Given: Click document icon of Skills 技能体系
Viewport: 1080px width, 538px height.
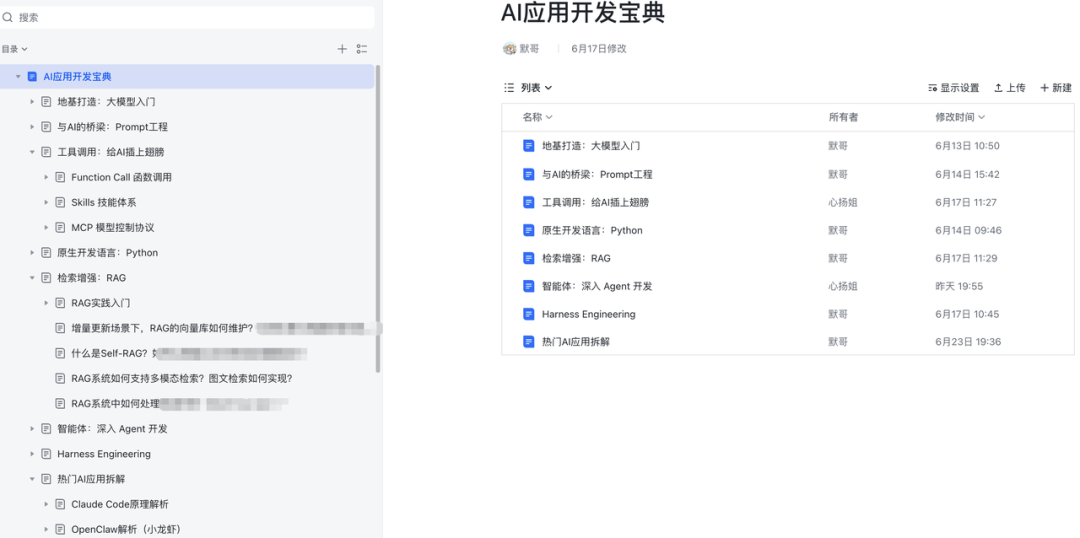Looking at the screenshot, I should pos(60,203).
